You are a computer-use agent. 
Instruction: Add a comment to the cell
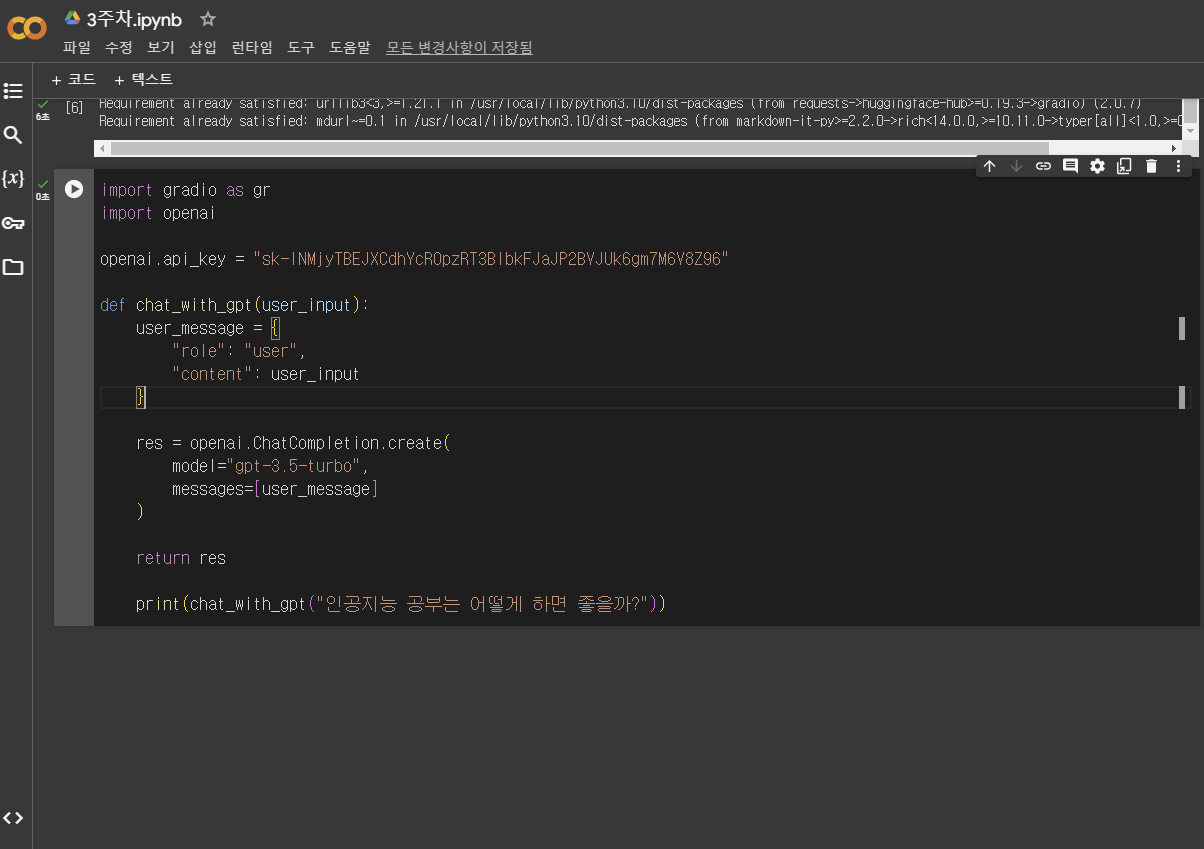pyautogui.click(x=1070, y=166)
